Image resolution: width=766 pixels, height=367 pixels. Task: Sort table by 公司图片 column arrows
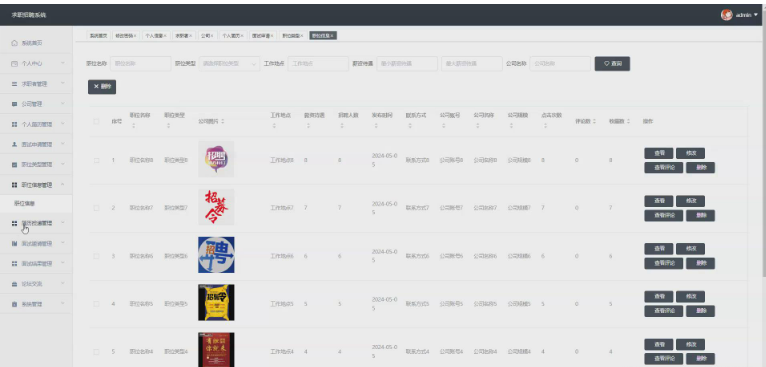[223, 121]
